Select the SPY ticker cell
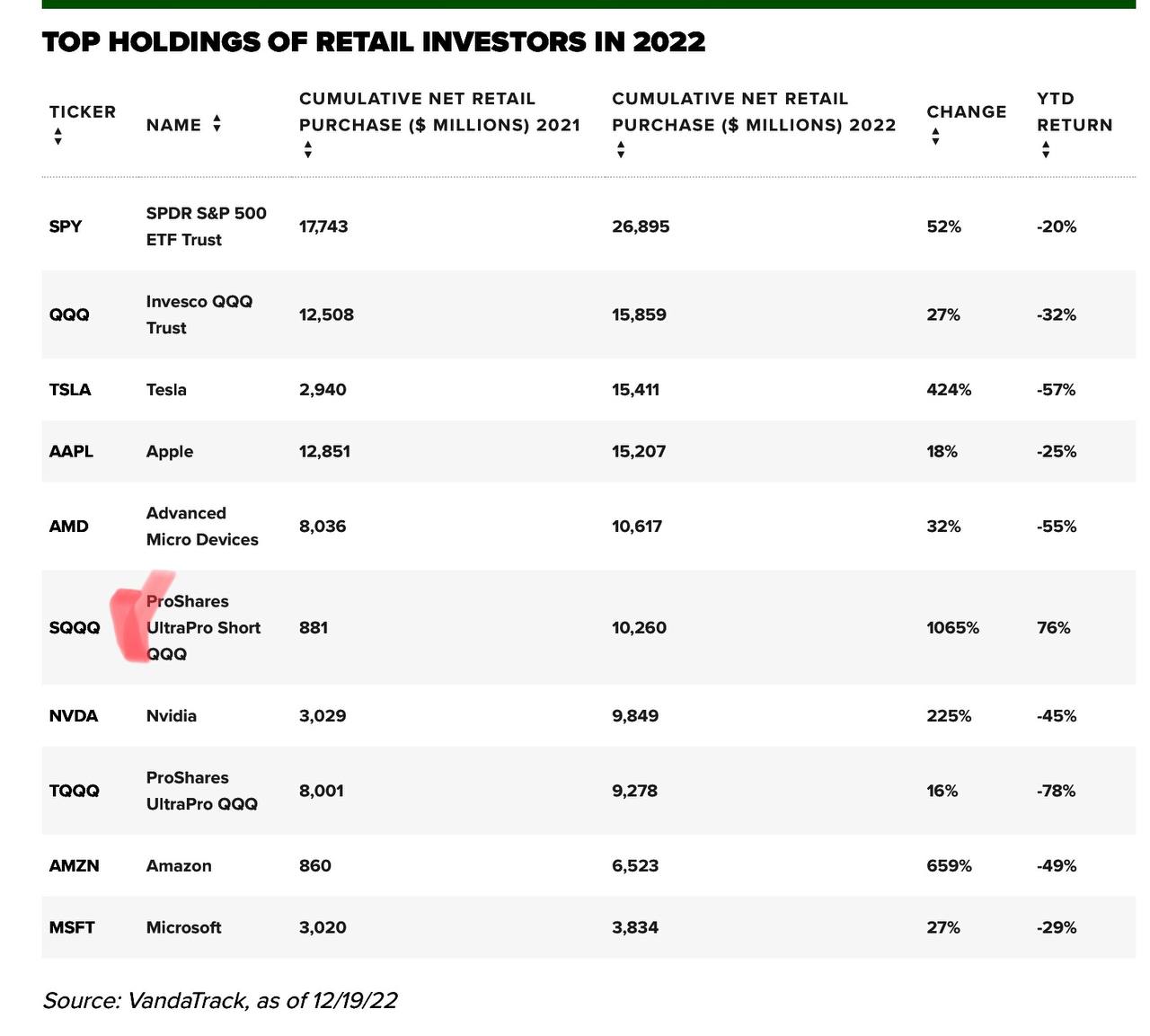Screen dimensions: 1150x1036 tap(66, 226)
